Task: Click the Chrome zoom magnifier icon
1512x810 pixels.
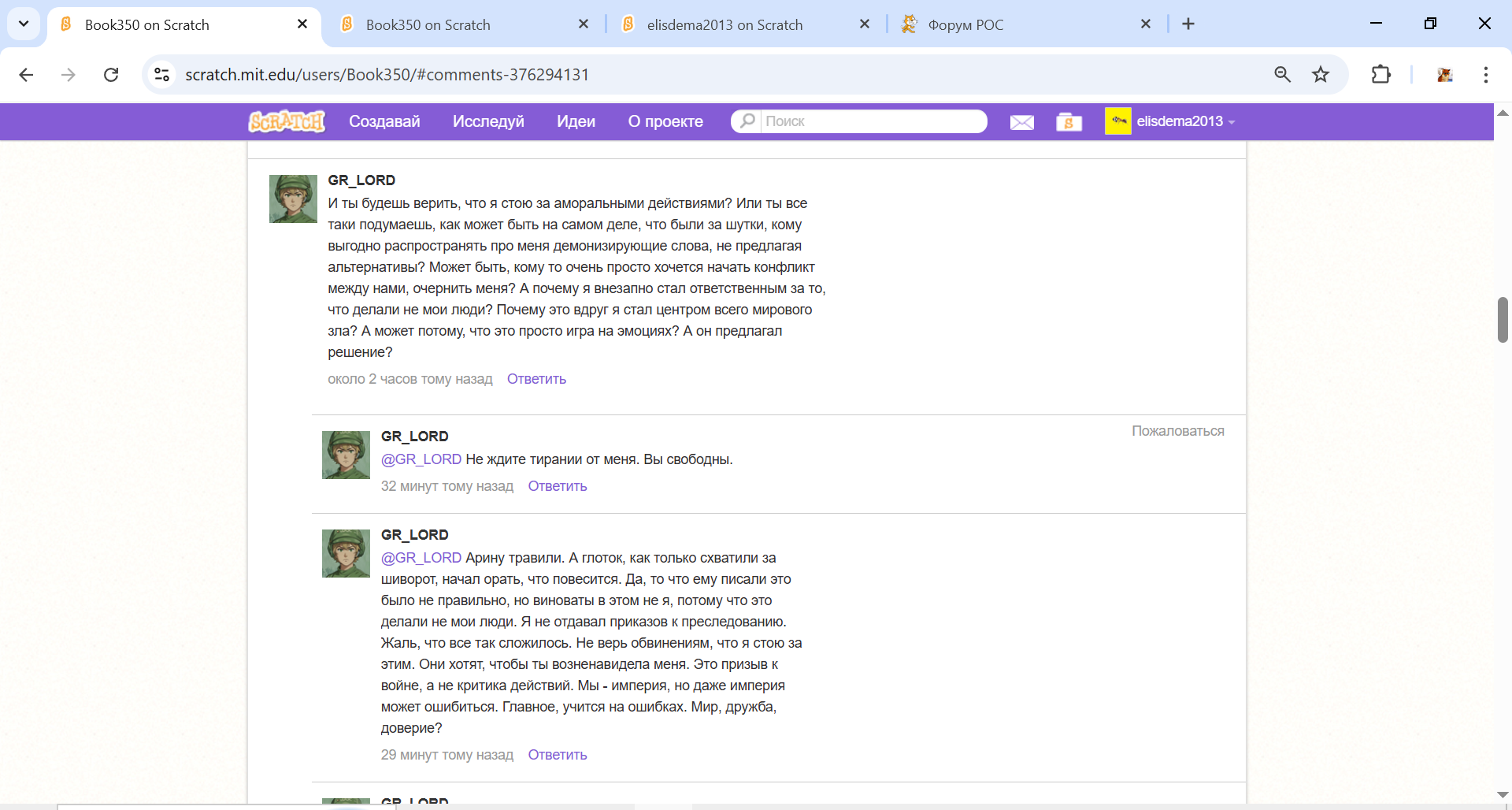Action: [1282, 75]
